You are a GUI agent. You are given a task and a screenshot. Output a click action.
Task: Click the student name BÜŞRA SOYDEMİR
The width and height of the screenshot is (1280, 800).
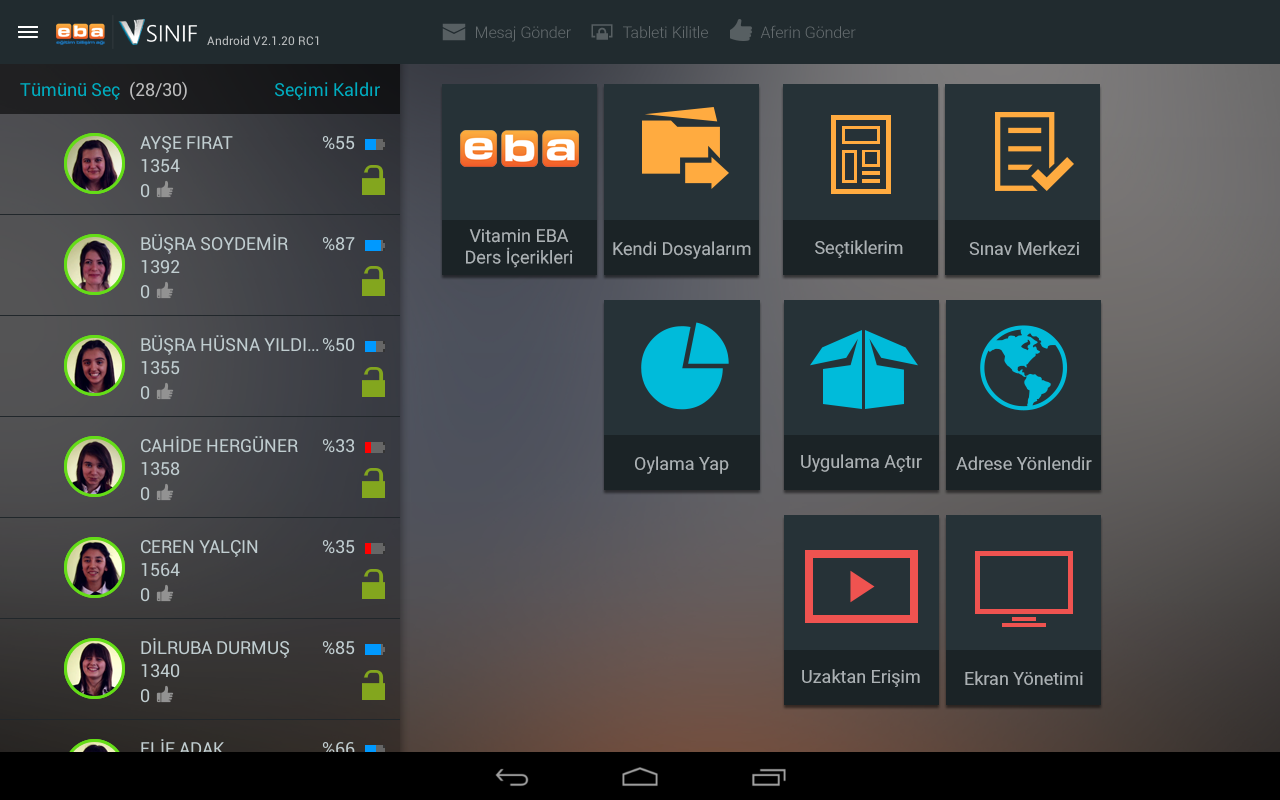[214, 244]
